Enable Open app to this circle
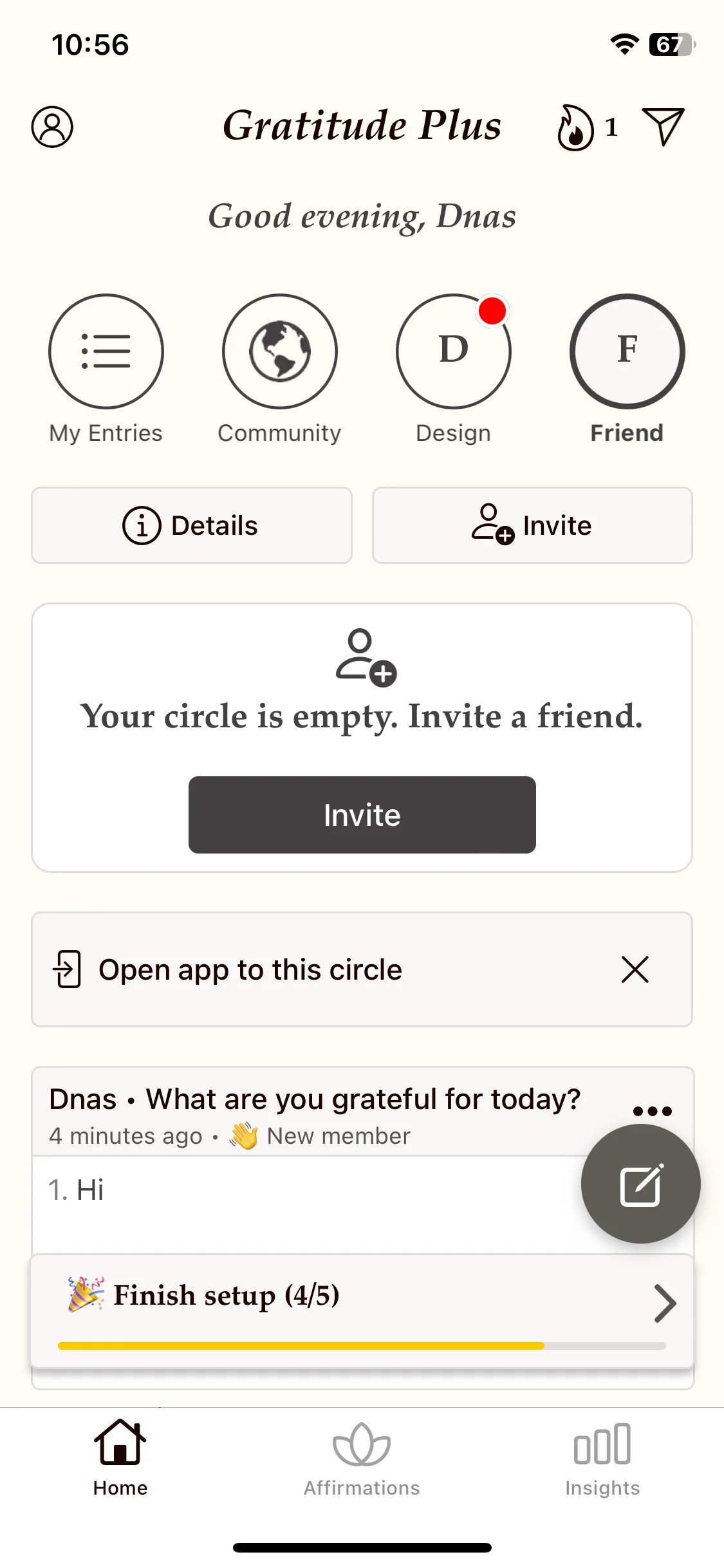The image size is (724, 1568). (x=250, y=969)
